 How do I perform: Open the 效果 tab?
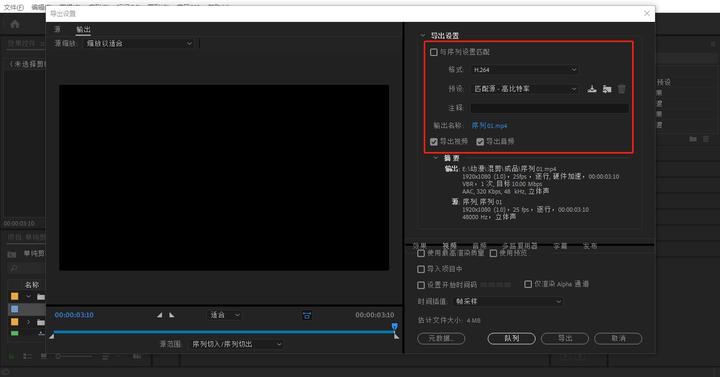[420, 246]
